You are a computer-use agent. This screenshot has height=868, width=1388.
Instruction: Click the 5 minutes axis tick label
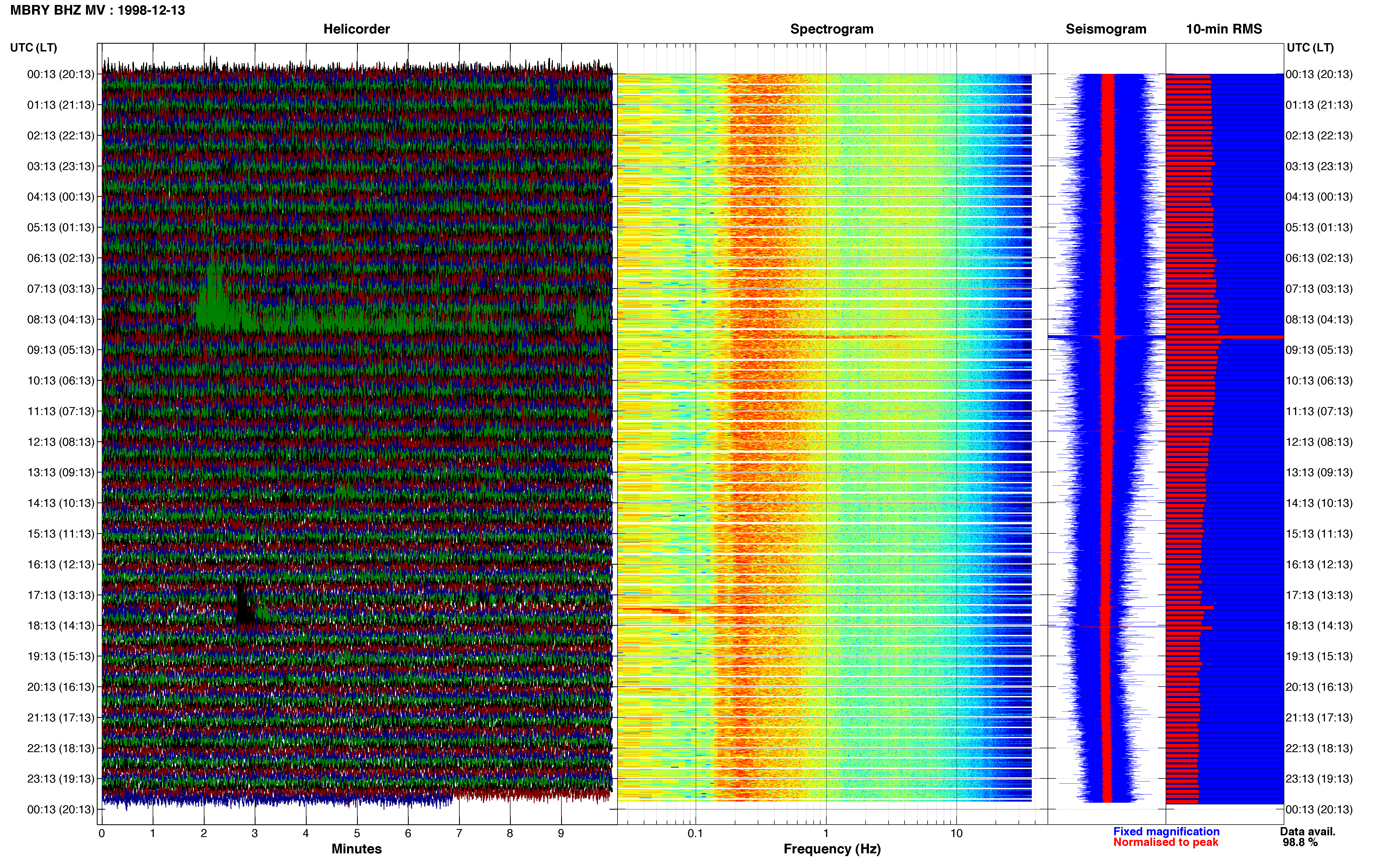357,833
